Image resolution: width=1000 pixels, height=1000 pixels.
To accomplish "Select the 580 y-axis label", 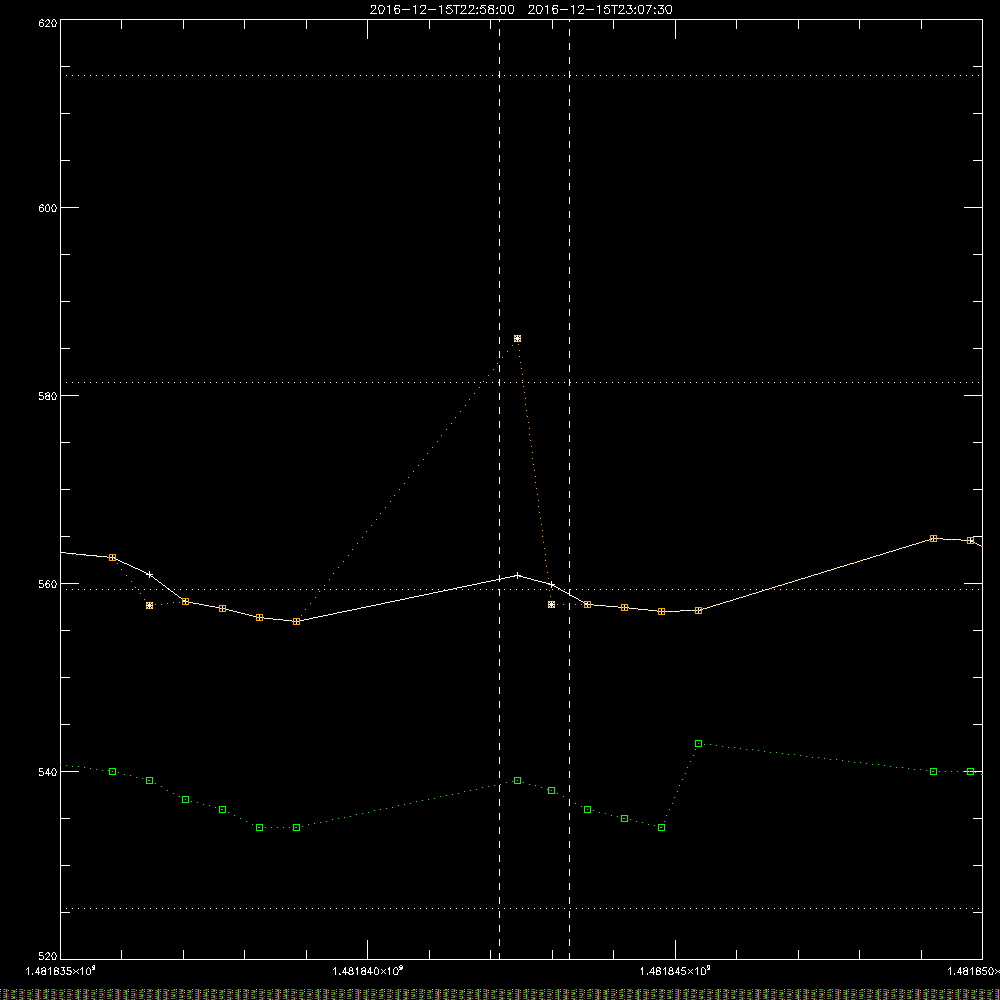I will tap(48, 395).
